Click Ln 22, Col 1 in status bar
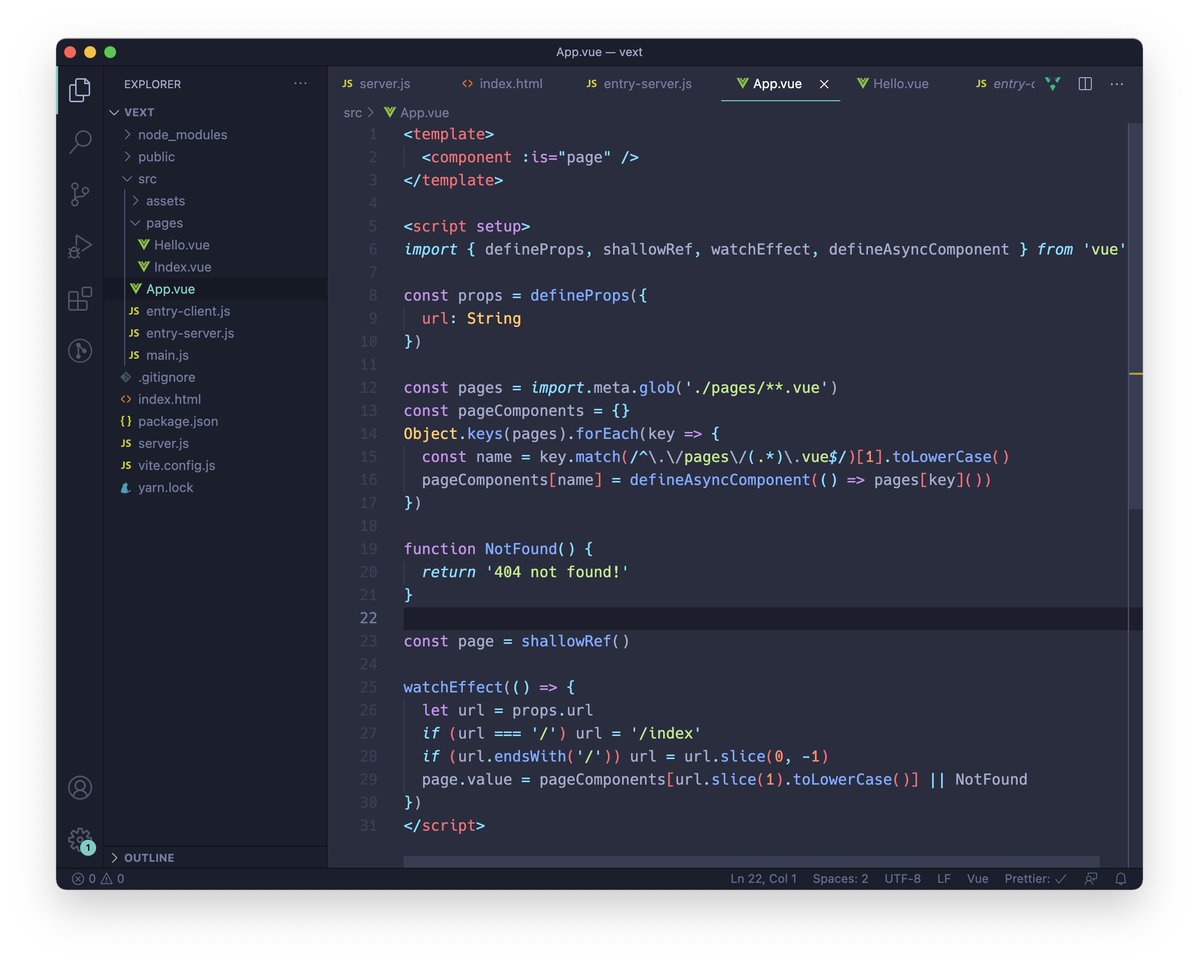This screenshot has width=1199, height=964. coord(763,879)
